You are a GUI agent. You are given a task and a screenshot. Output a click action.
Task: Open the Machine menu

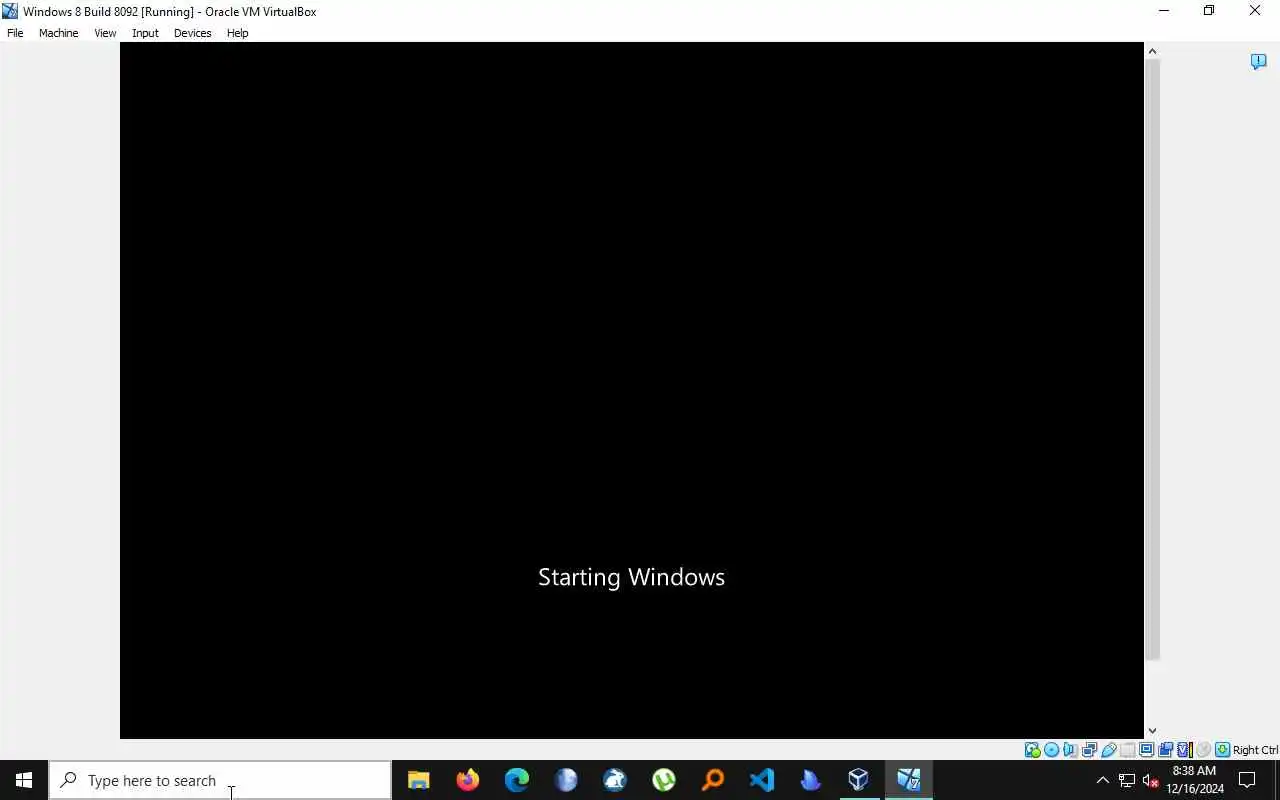click(58, 33)
